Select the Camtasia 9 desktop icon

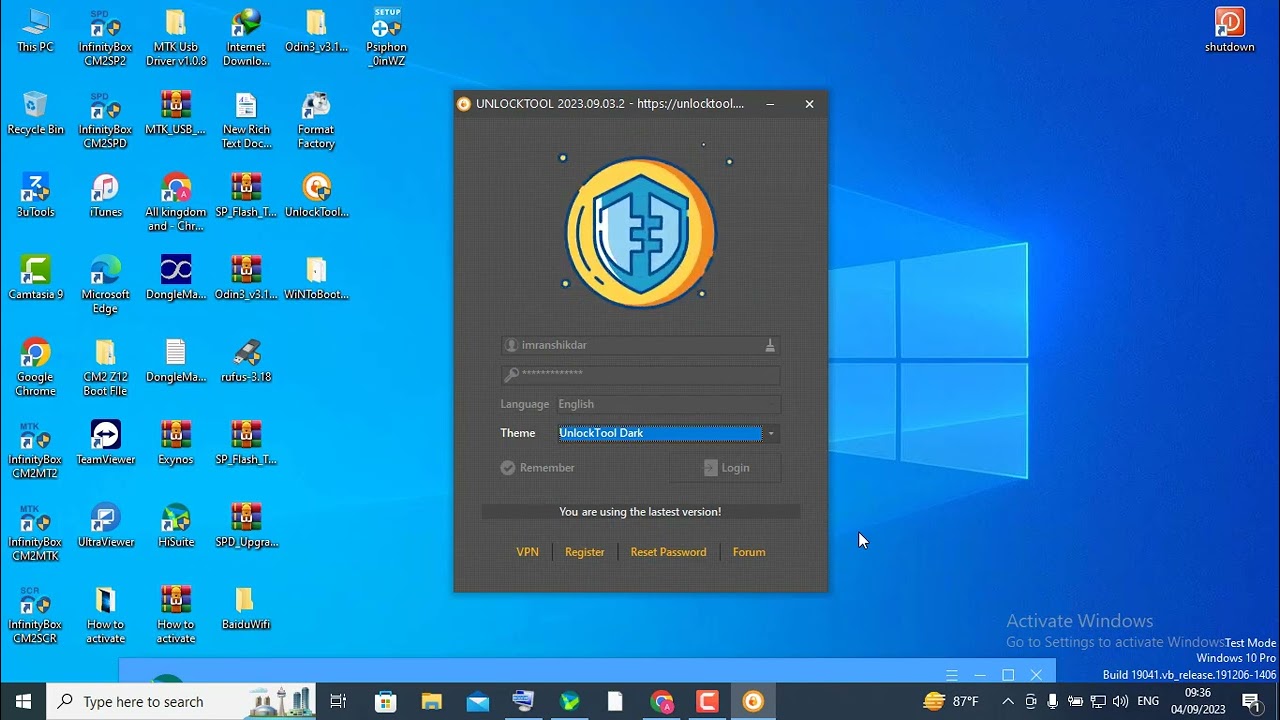pos(35,277)
